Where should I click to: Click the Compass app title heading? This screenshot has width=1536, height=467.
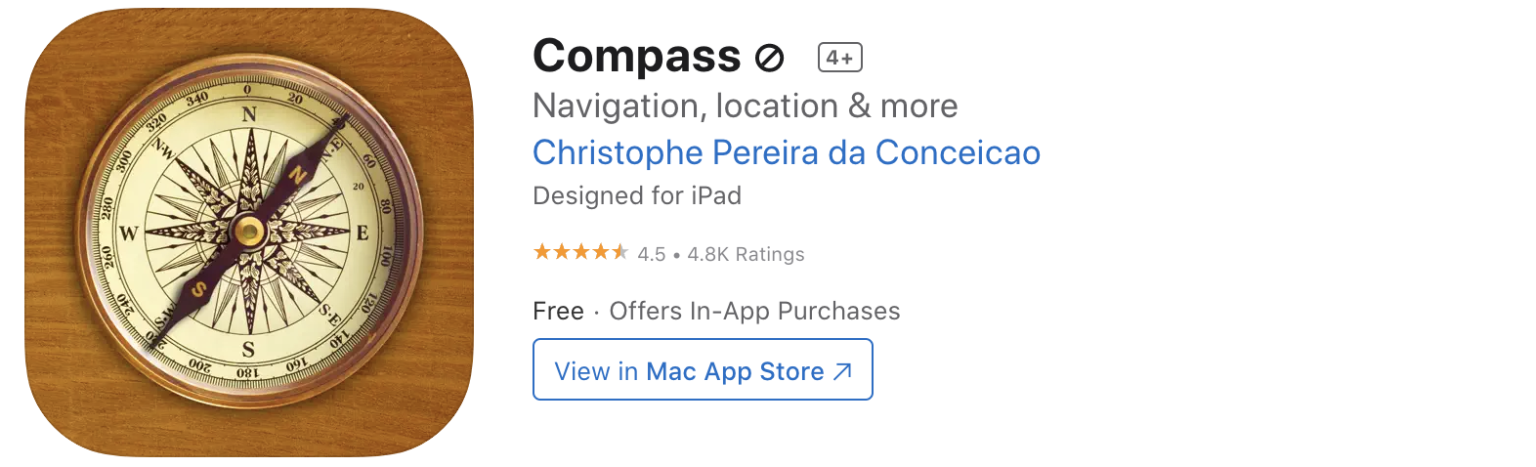pos(636,56)
